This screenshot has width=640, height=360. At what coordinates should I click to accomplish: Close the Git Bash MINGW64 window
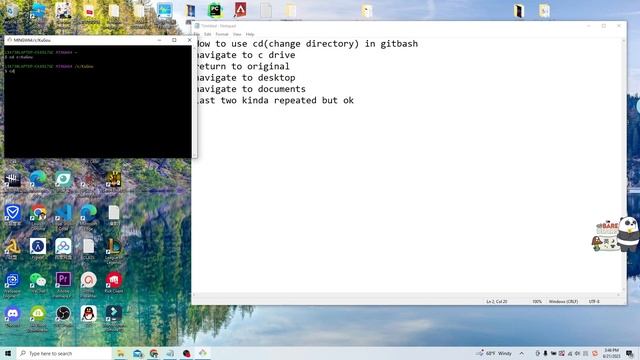coord(189,40)
